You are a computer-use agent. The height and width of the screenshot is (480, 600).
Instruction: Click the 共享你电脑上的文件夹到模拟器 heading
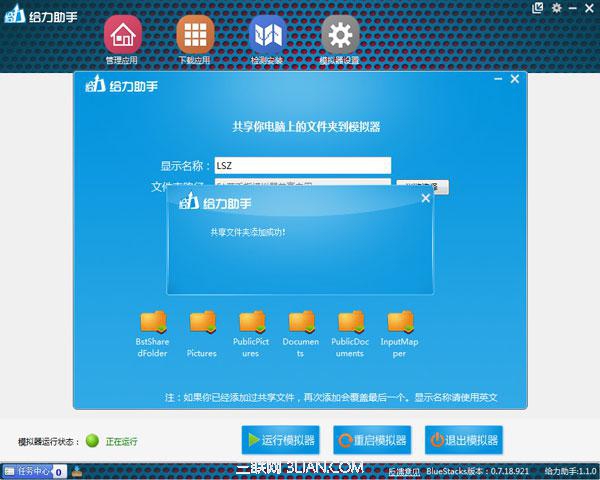pyautogui.click(x=306, y=127)
